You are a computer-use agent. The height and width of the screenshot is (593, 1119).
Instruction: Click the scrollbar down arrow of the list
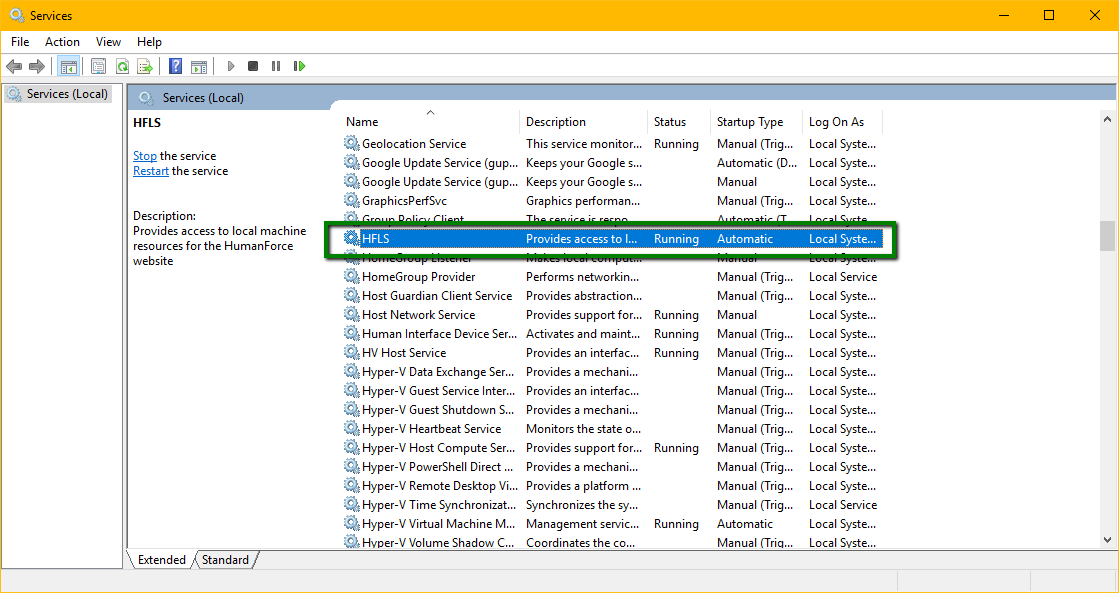(1107, 540)
